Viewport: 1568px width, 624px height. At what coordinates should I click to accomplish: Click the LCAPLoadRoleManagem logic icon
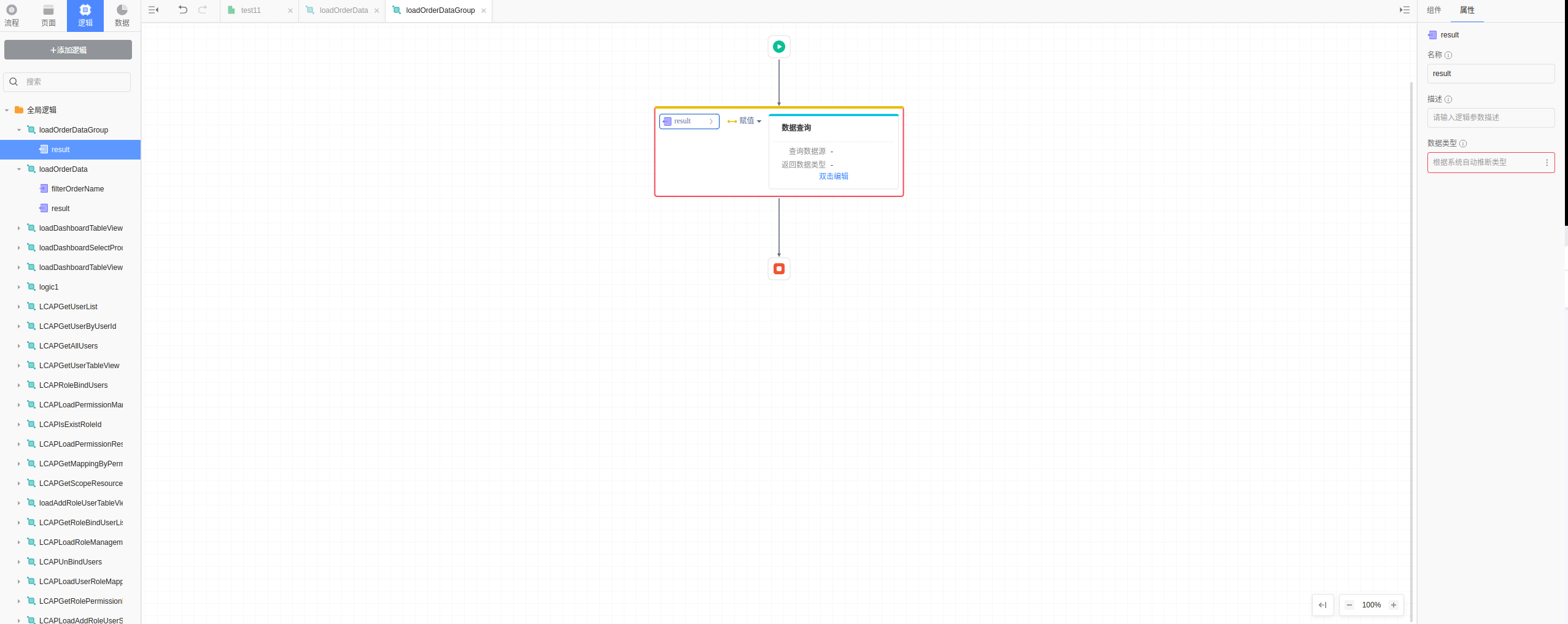[x=31, y=542]
